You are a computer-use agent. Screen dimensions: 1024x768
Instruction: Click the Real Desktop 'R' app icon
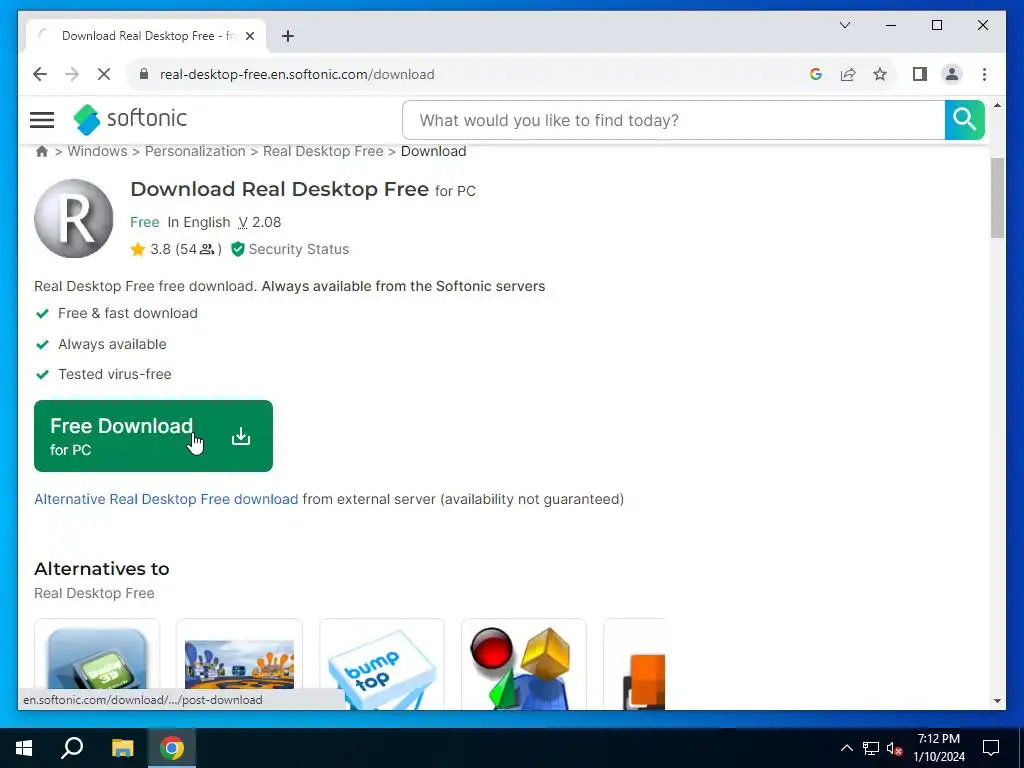[74, 219]
